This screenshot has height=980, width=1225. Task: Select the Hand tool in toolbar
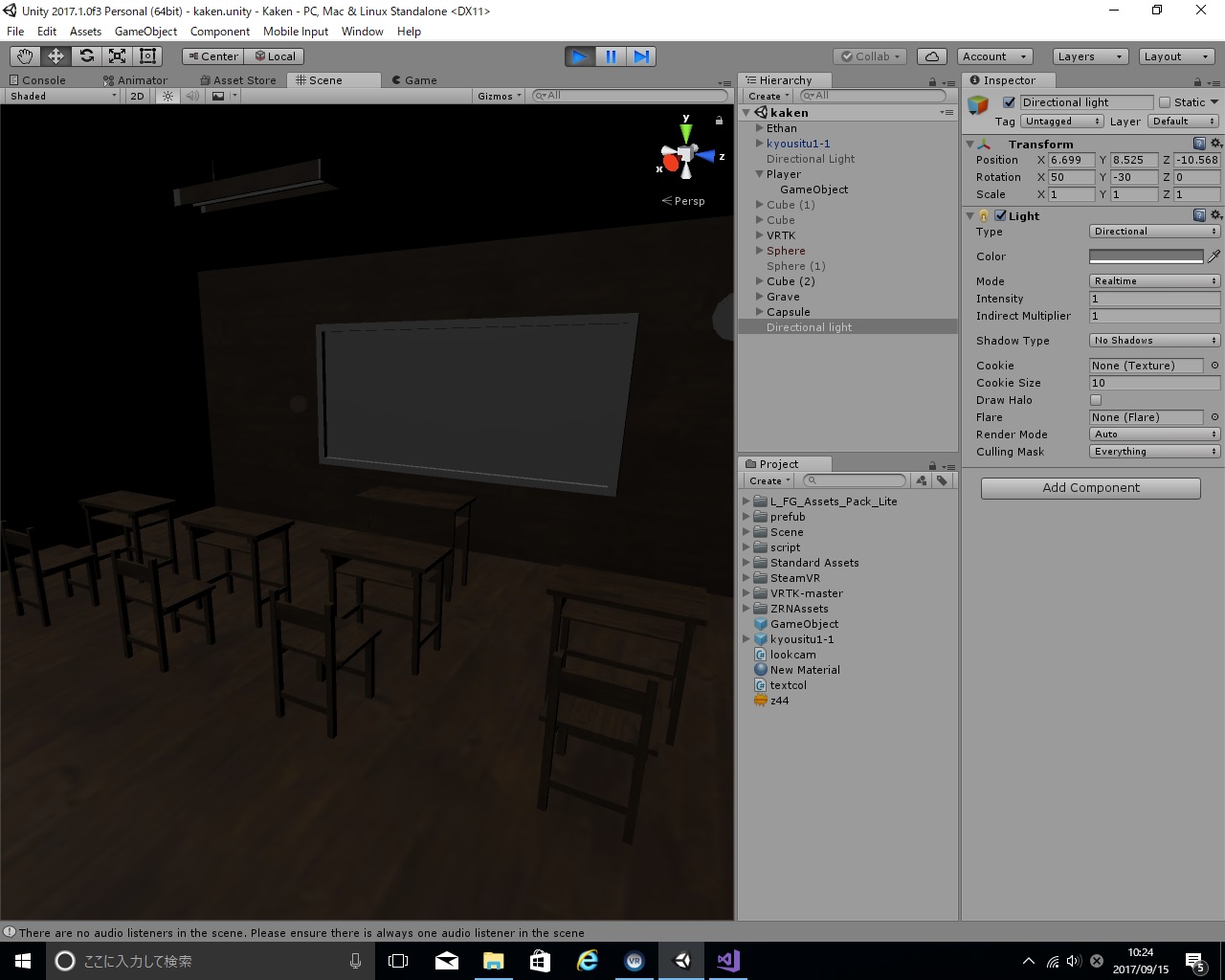[x=25, y=56]
